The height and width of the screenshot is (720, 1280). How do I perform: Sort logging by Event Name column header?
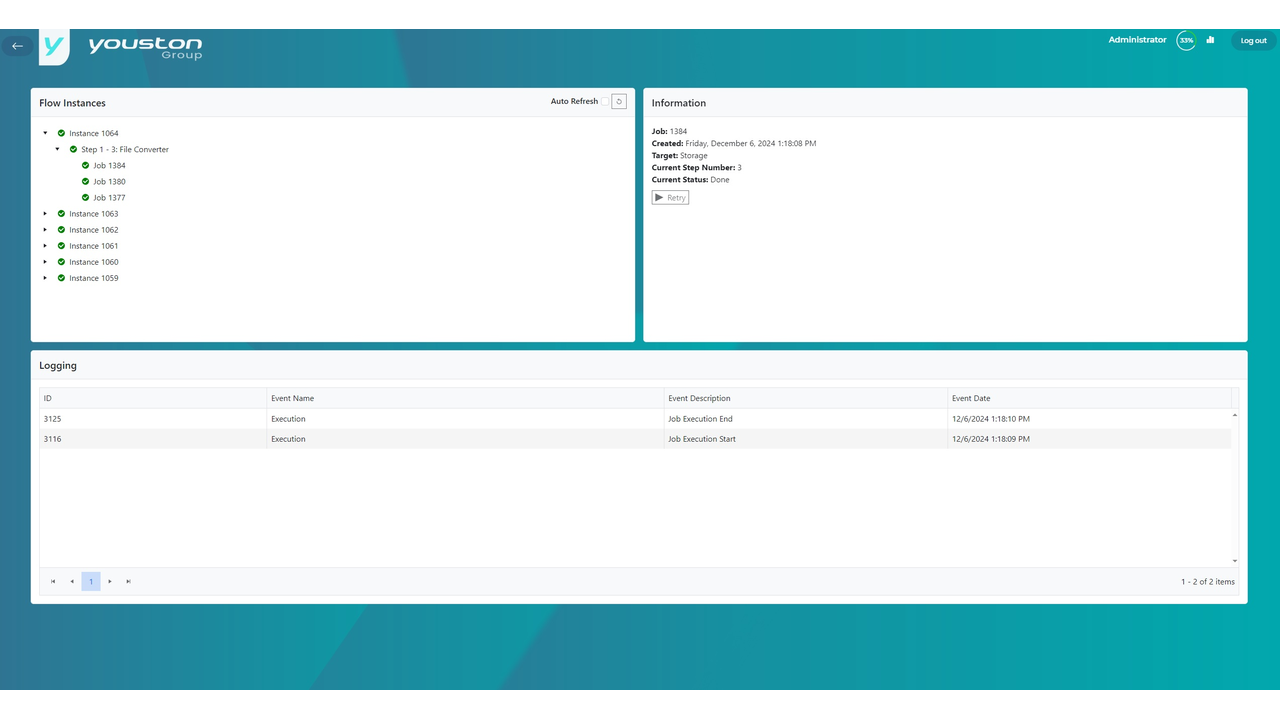(466, 398)
